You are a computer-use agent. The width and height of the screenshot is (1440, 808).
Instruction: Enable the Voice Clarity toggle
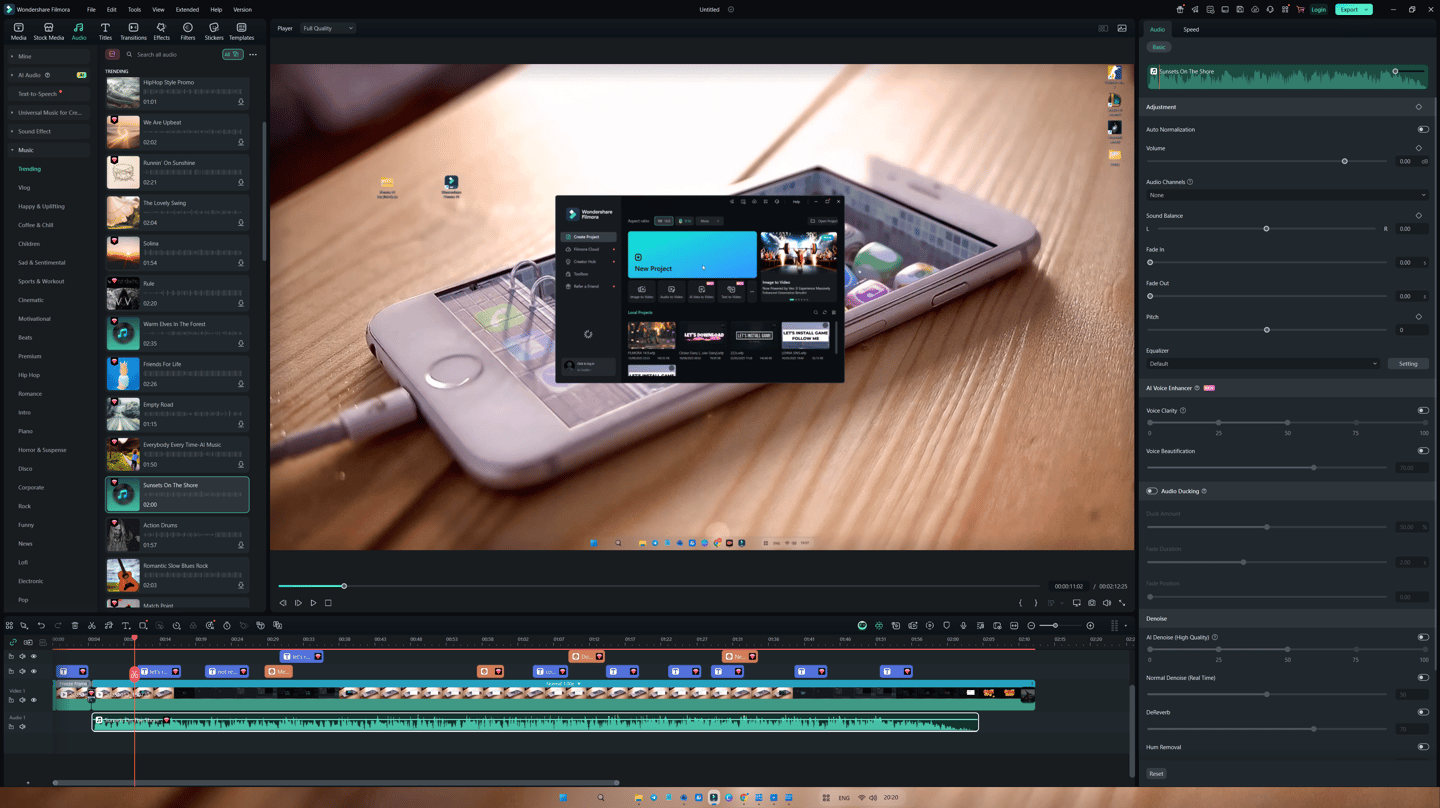coord(1423,411)
